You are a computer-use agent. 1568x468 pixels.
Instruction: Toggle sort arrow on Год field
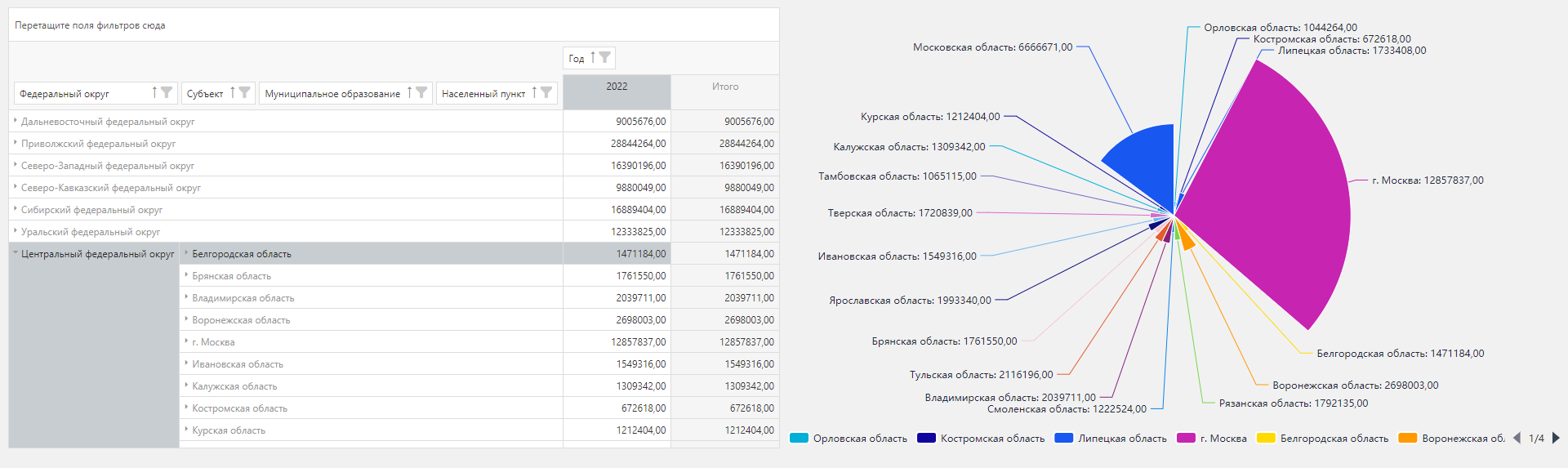[x=593, y=58]
